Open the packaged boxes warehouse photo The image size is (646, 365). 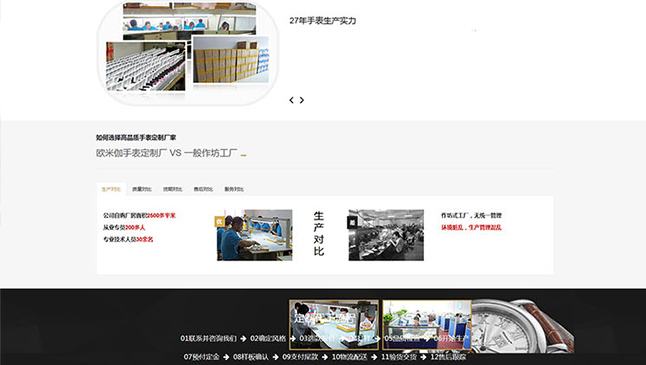(231, 60)
